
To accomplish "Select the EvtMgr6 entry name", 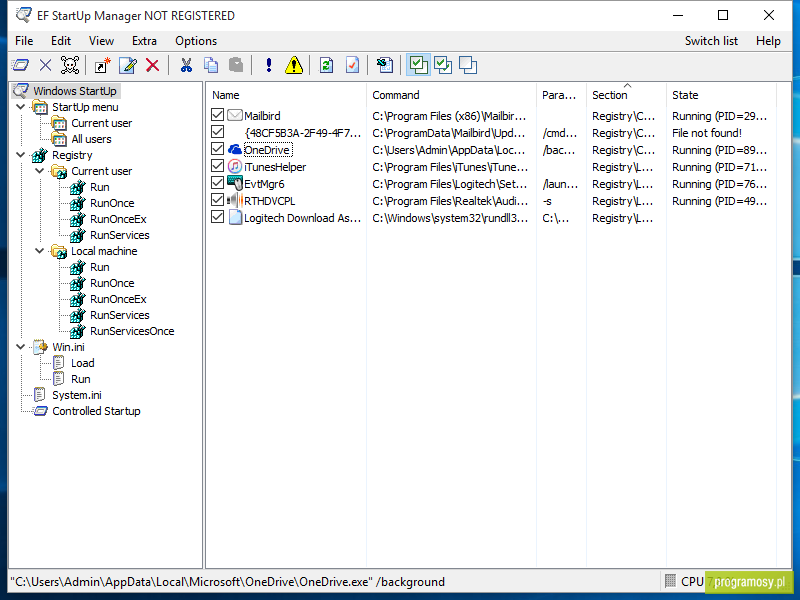I will (264, 184).
